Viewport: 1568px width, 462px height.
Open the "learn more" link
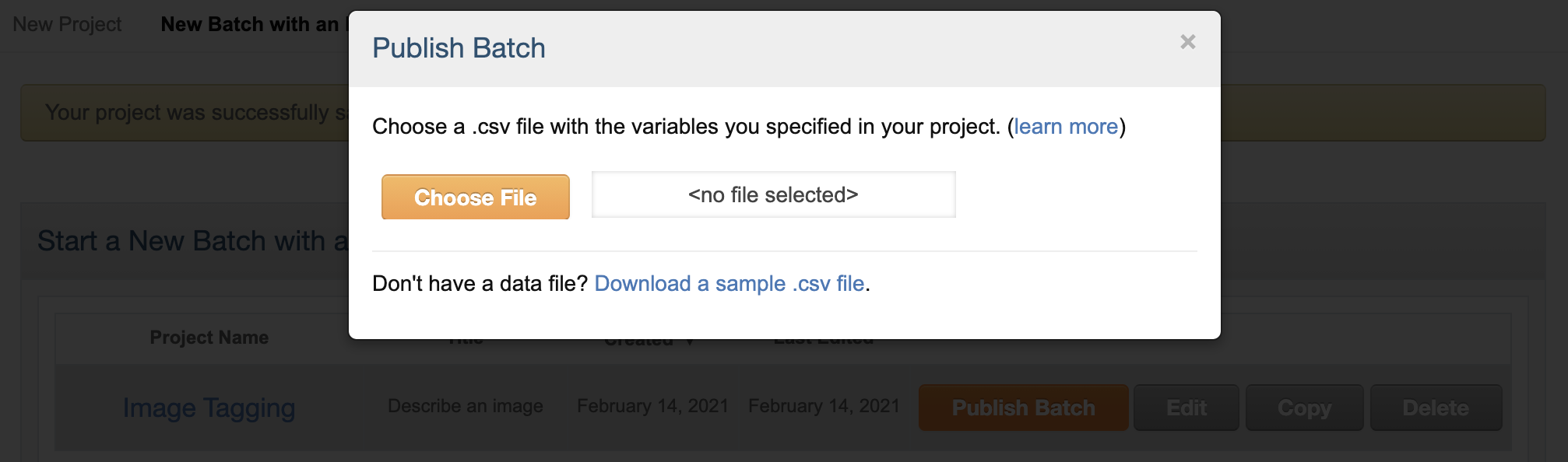(x=1066, y=127)
